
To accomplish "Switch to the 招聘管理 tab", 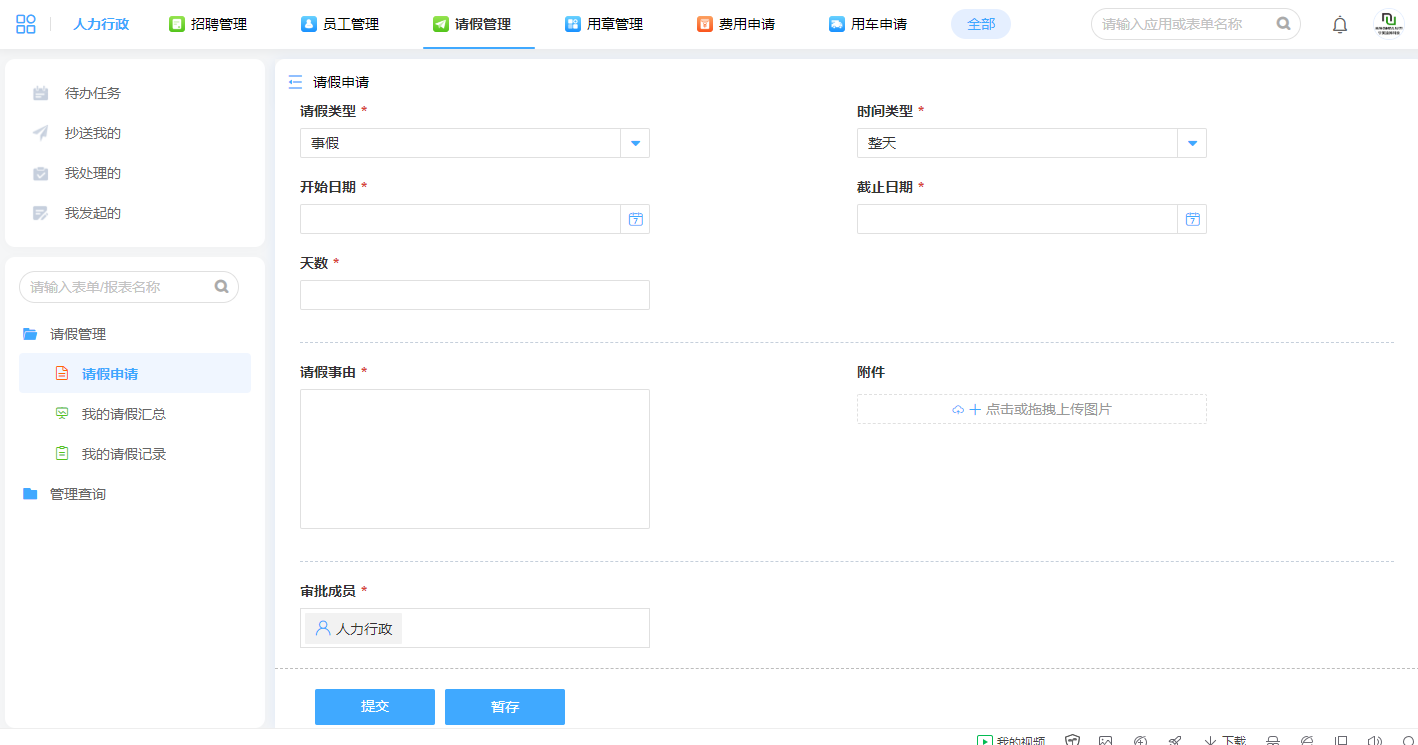I will [208, 24].
